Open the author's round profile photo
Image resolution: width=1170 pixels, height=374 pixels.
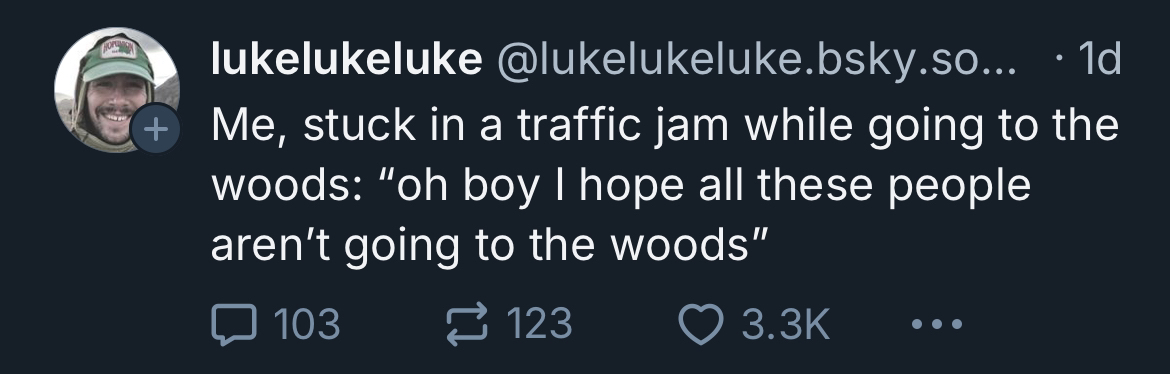116,90
